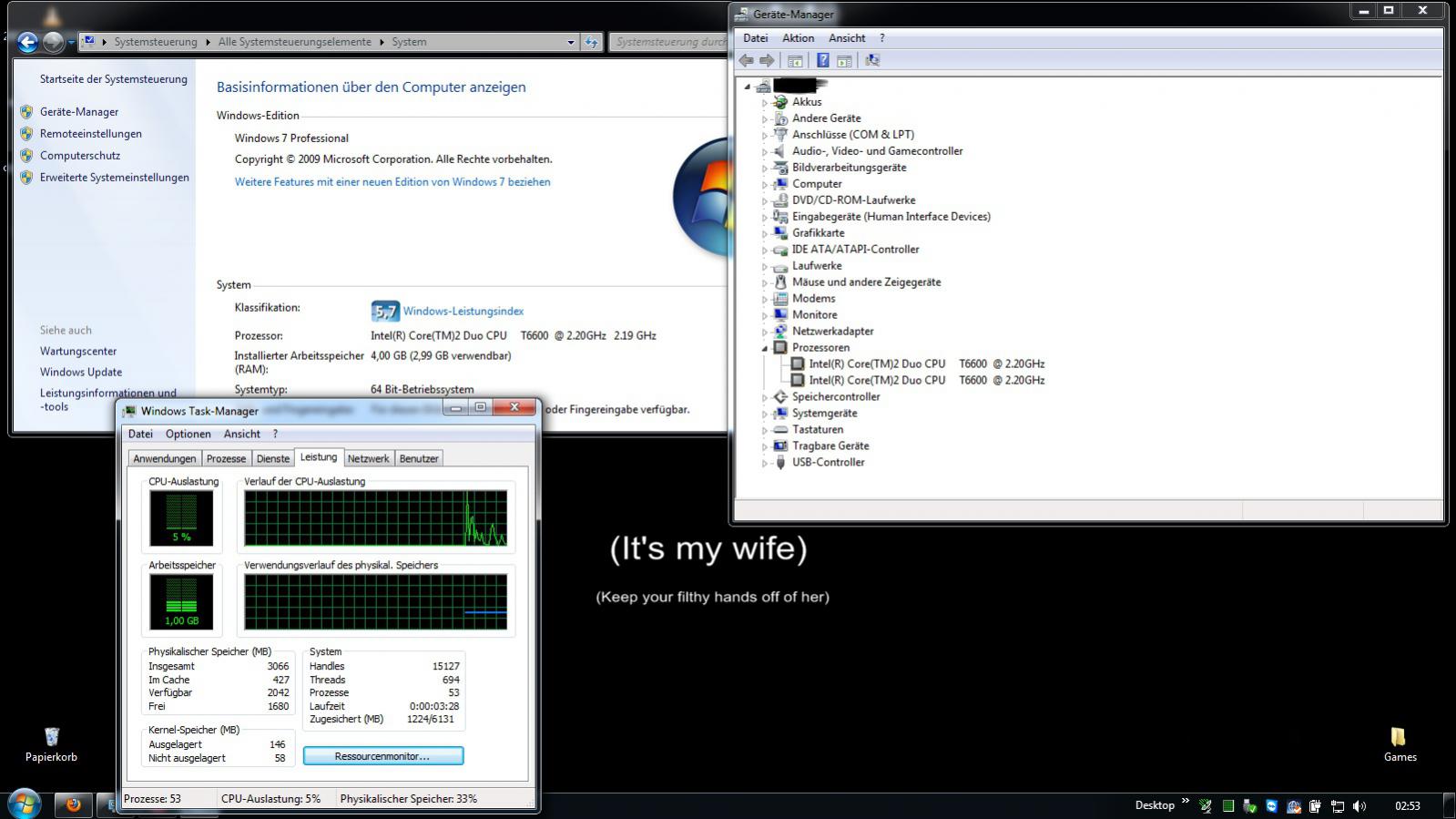Switch to Benutzer tab in Task-Manager

click(x=419, y=458)
